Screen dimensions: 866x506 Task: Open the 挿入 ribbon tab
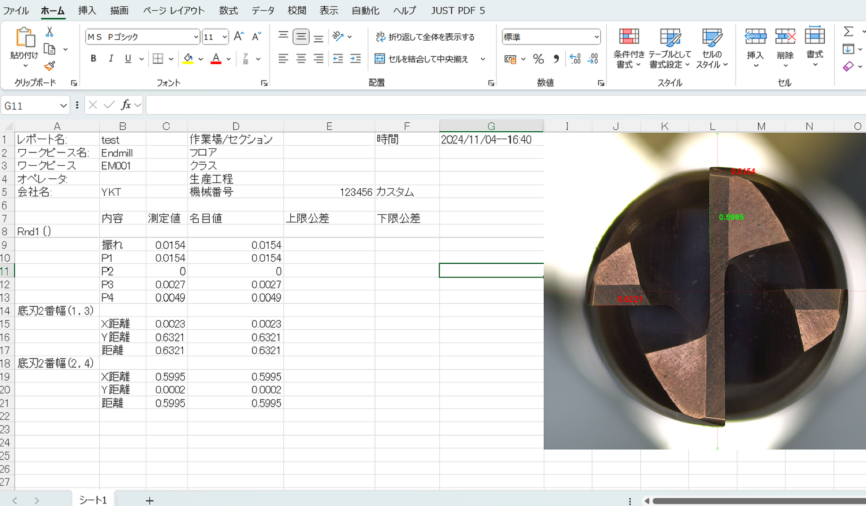tap(87, 10)
